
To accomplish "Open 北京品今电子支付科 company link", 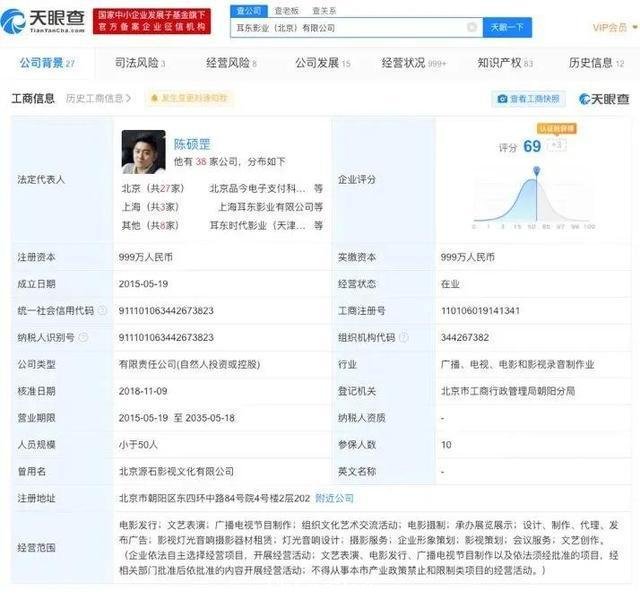I will pyautogui.click(x=257, y=188).
